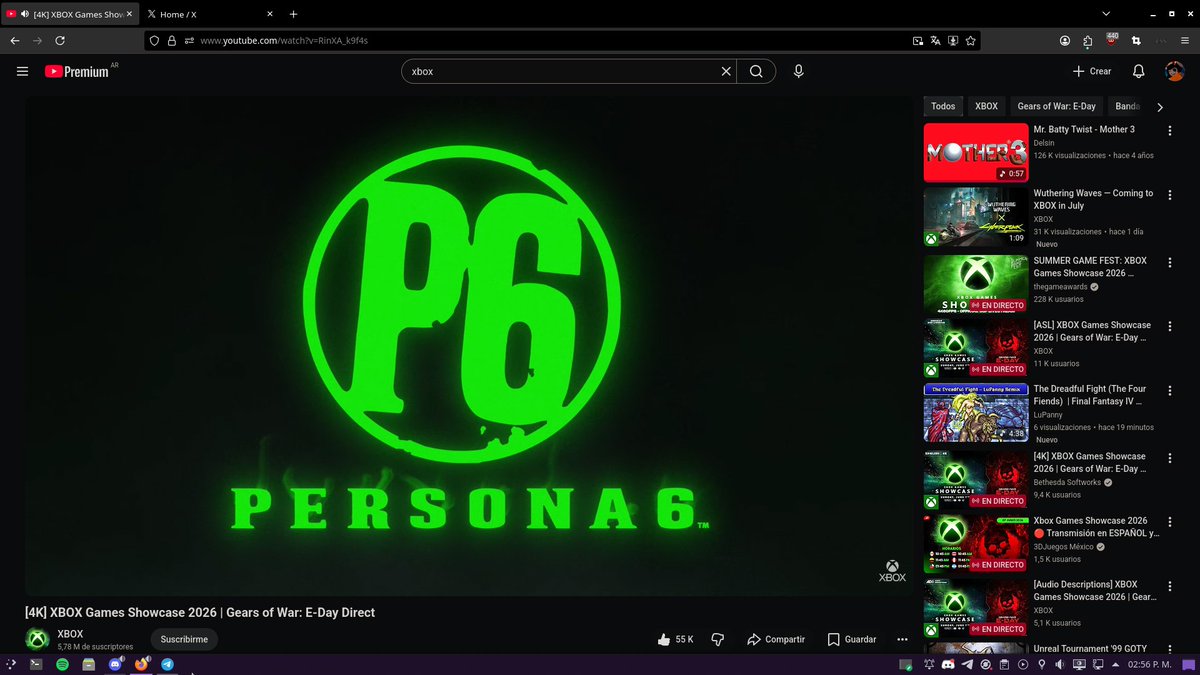Image resolution: width=1200 pixels, height=675 pixels.
Task: Reload the current page
Action: click(60, 40)
